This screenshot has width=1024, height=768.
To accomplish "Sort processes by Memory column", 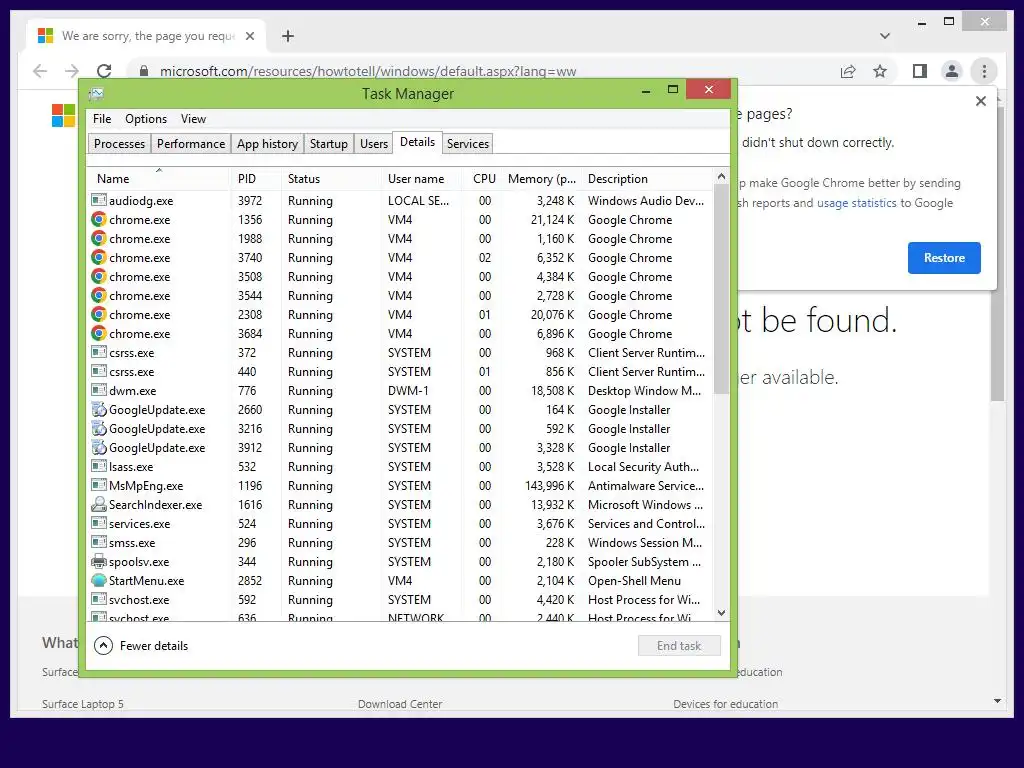I will pyautogui.click(x=541, y=178).
